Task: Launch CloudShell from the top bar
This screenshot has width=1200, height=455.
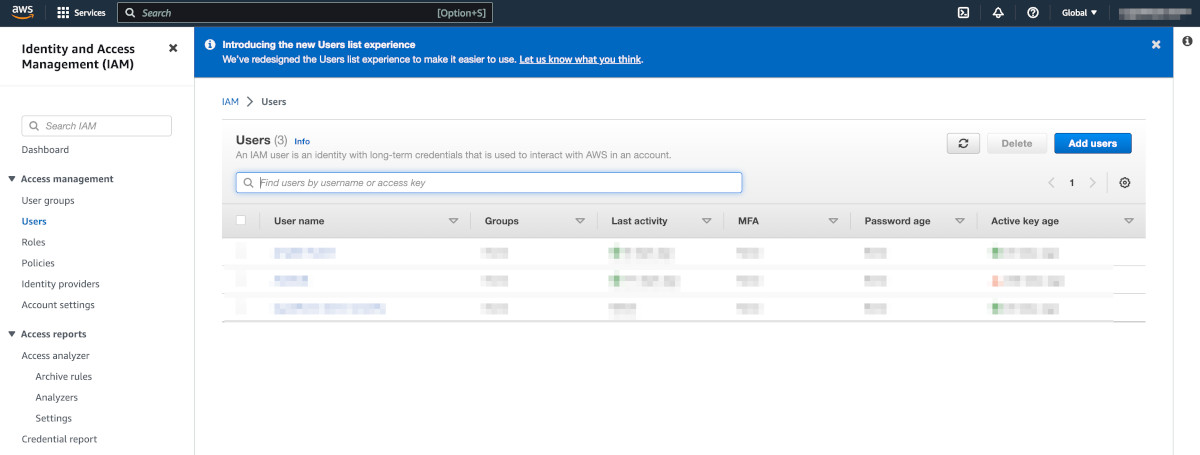Action: (x=963, y=13)
